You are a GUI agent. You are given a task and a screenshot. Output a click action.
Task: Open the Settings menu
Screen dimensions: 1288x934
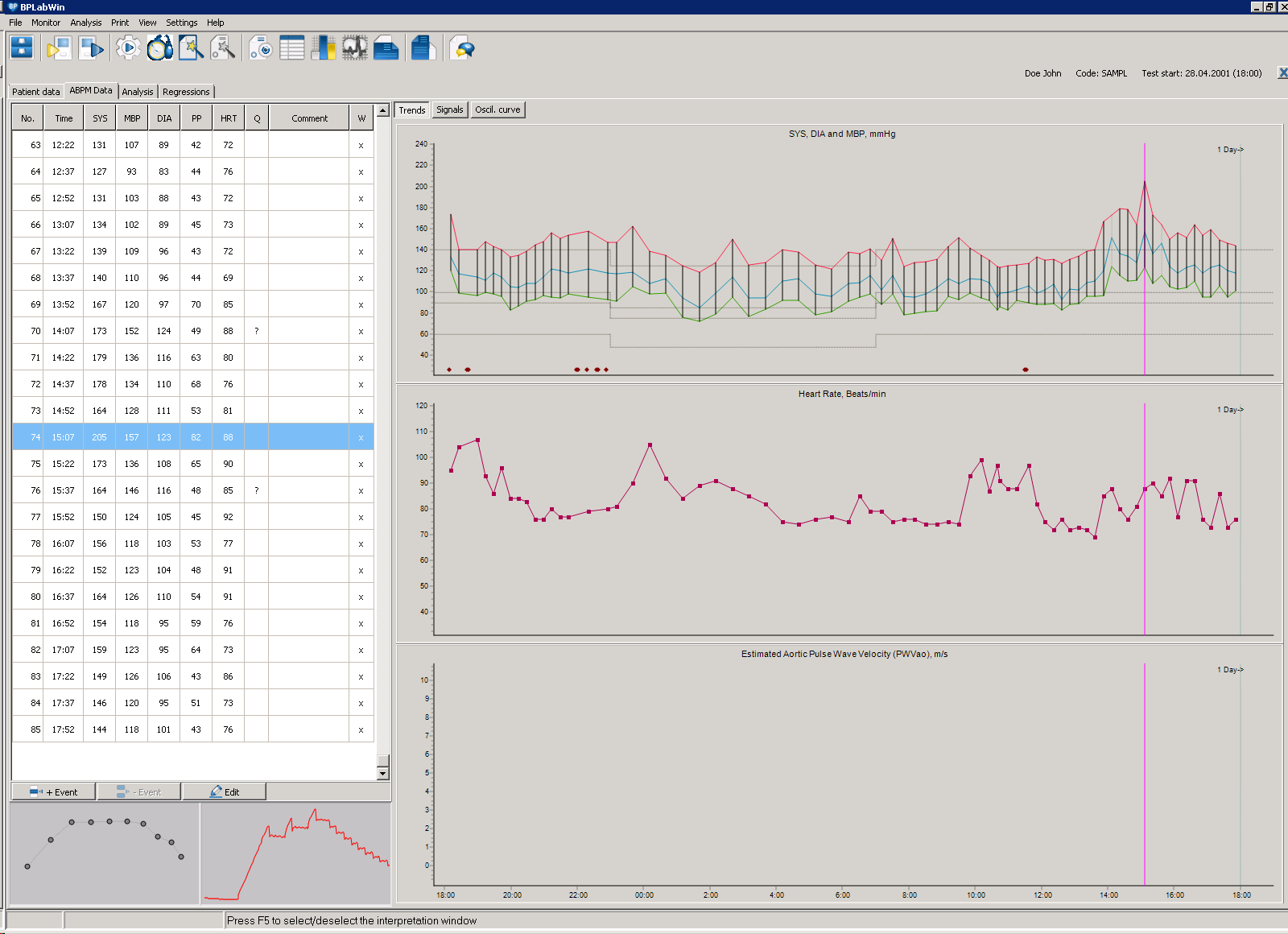tap(181, 23)
